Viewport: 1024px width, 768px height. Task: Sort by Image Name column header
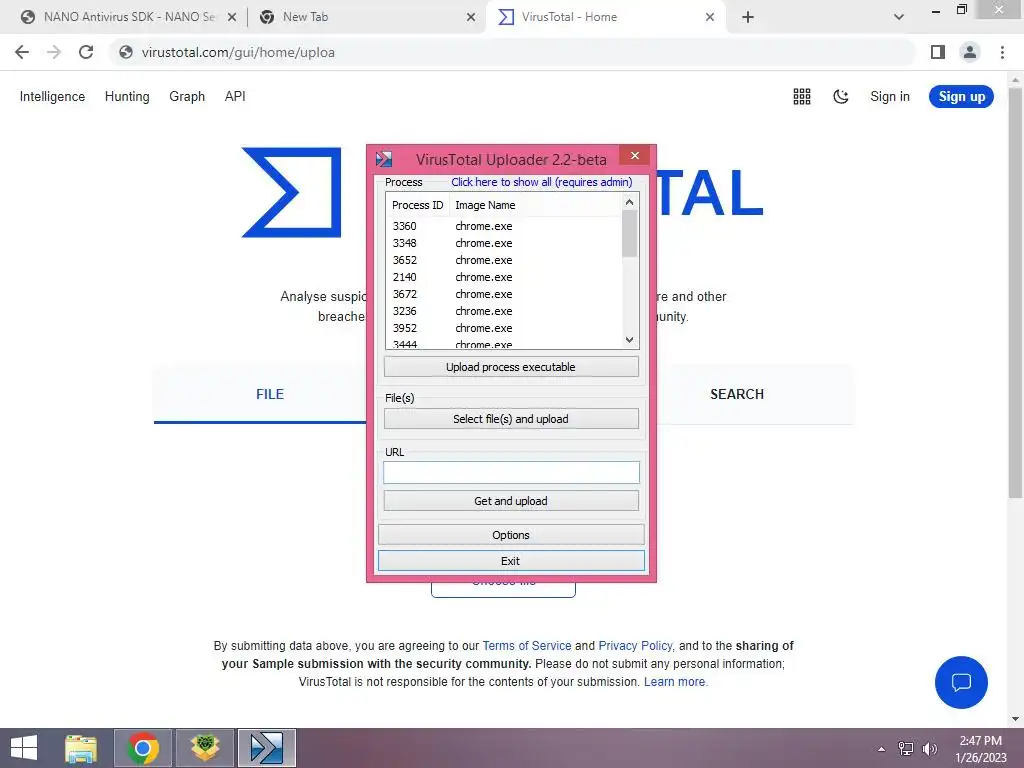point(485,205)
